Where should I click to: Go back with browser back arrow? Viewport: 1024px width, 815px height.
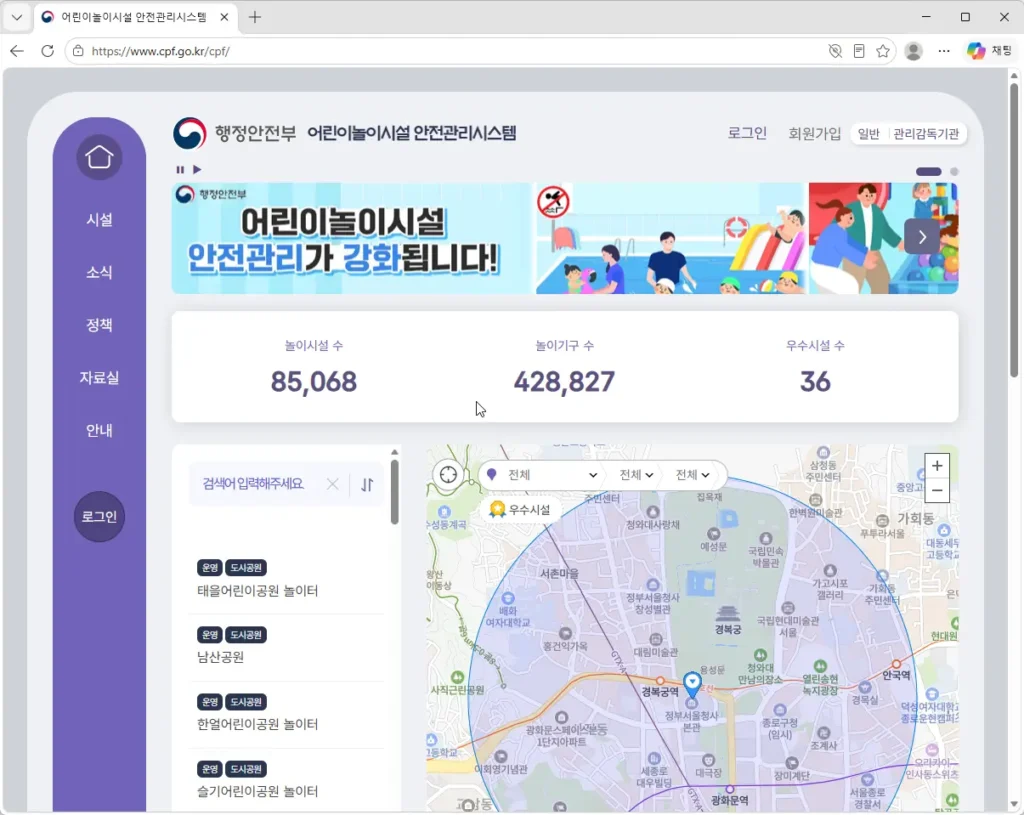17,51
